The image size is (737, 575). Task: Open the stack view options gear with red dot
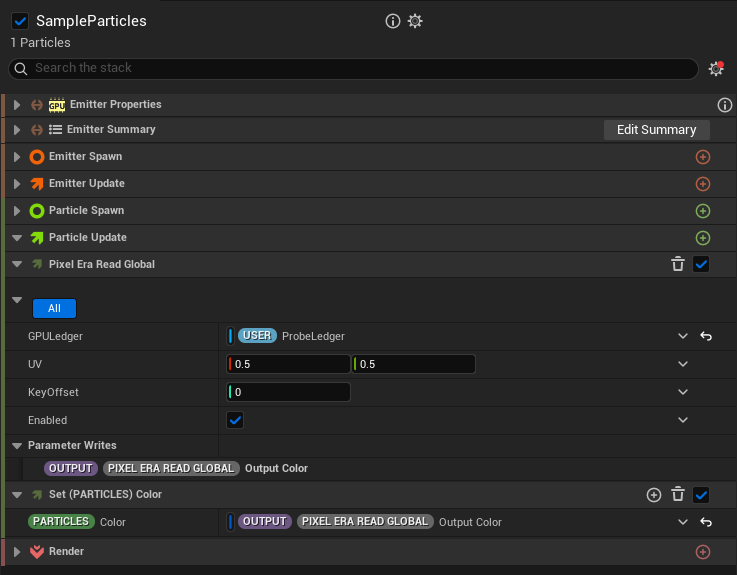click(716, 69)
